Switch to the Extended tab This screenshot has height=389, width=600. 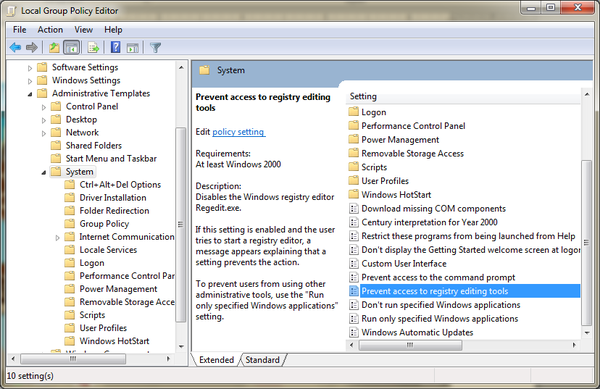click(x=216, y=360)
